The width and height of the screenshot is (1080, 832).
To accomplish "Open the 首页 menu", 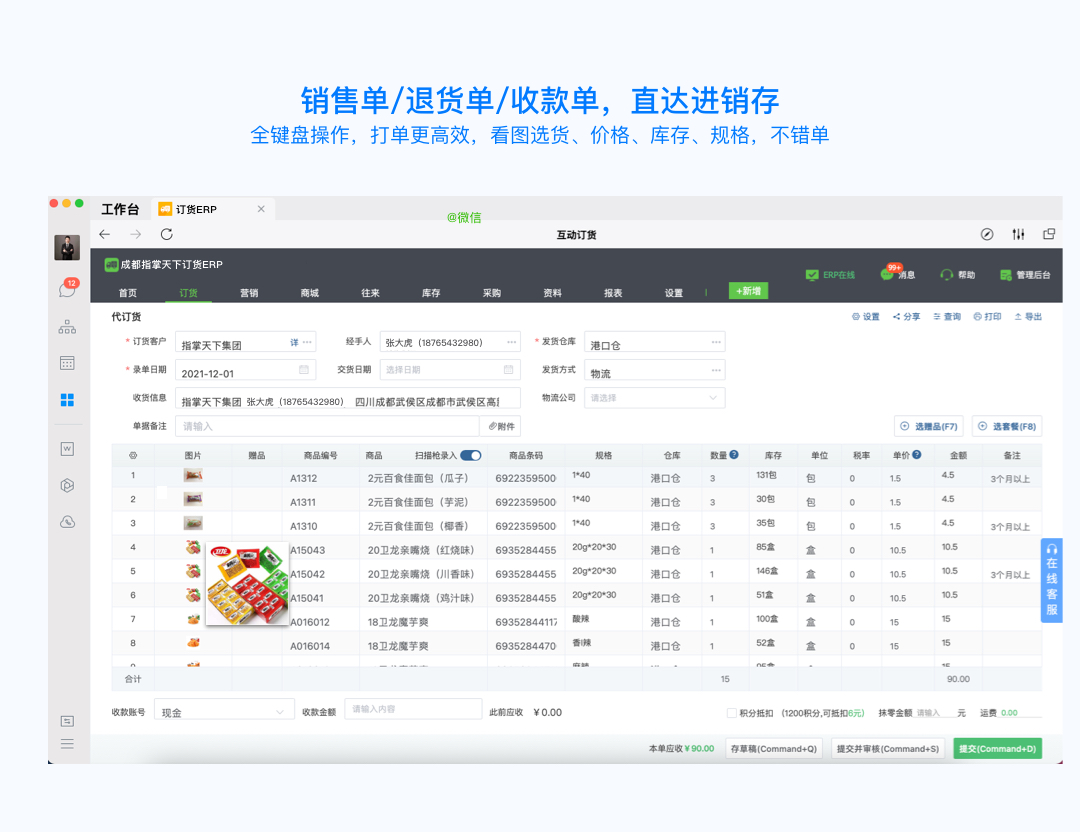I will 127,293.
